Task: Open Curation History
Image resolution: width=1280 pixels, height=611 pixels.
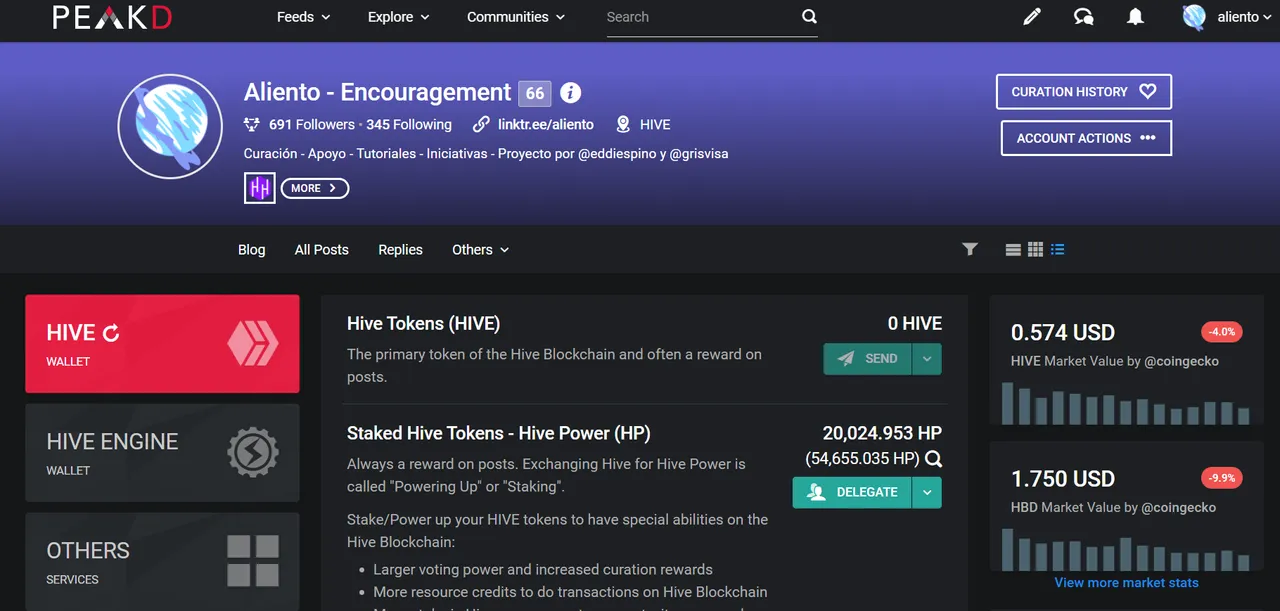Action: (1084, 92)
